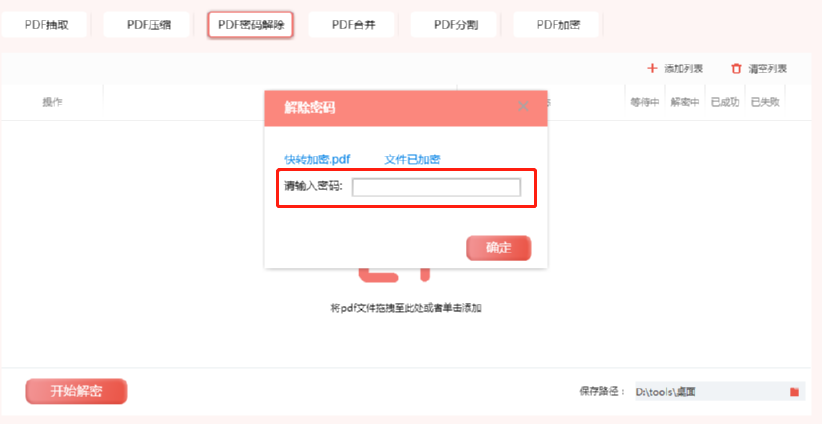822x424 pixels.
Task: Click the 已成功 column header
Action: (724, 102)
